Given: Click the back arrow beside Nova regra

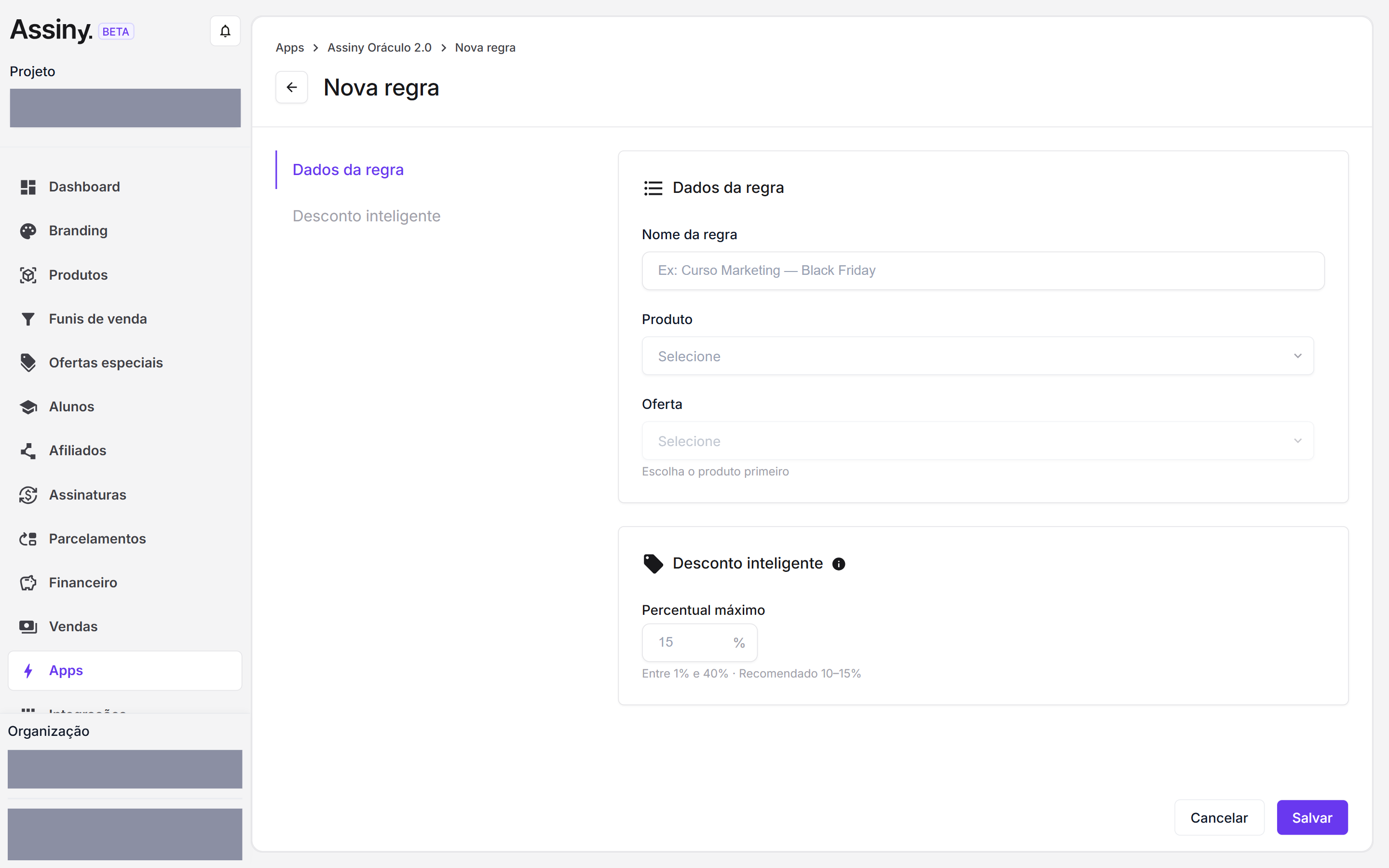Looking at the screenshot, I should pos(292,87).
